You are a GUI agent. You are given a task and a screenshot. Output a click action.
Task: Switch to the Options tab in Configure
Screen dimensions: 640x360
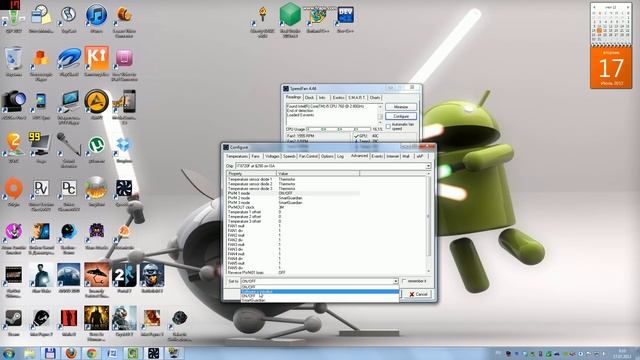click(x=327, y=156)
